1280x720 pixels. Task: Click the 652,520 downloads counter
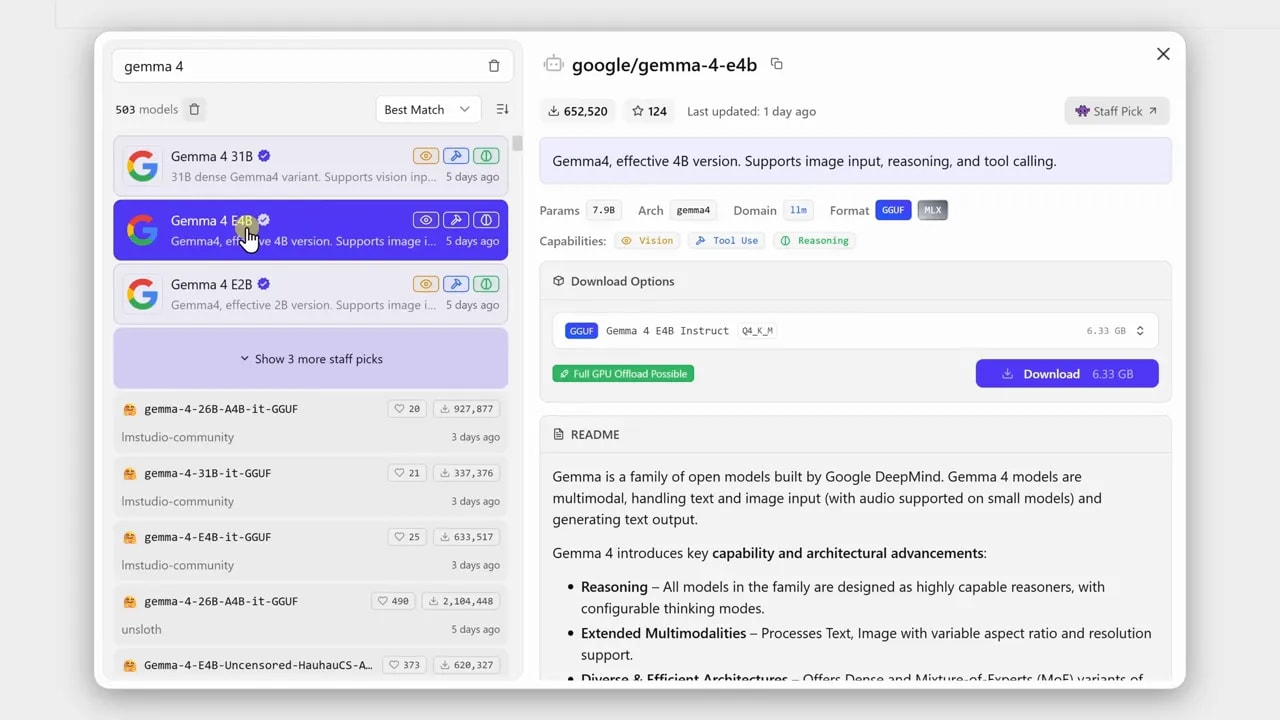pos(578,111)
